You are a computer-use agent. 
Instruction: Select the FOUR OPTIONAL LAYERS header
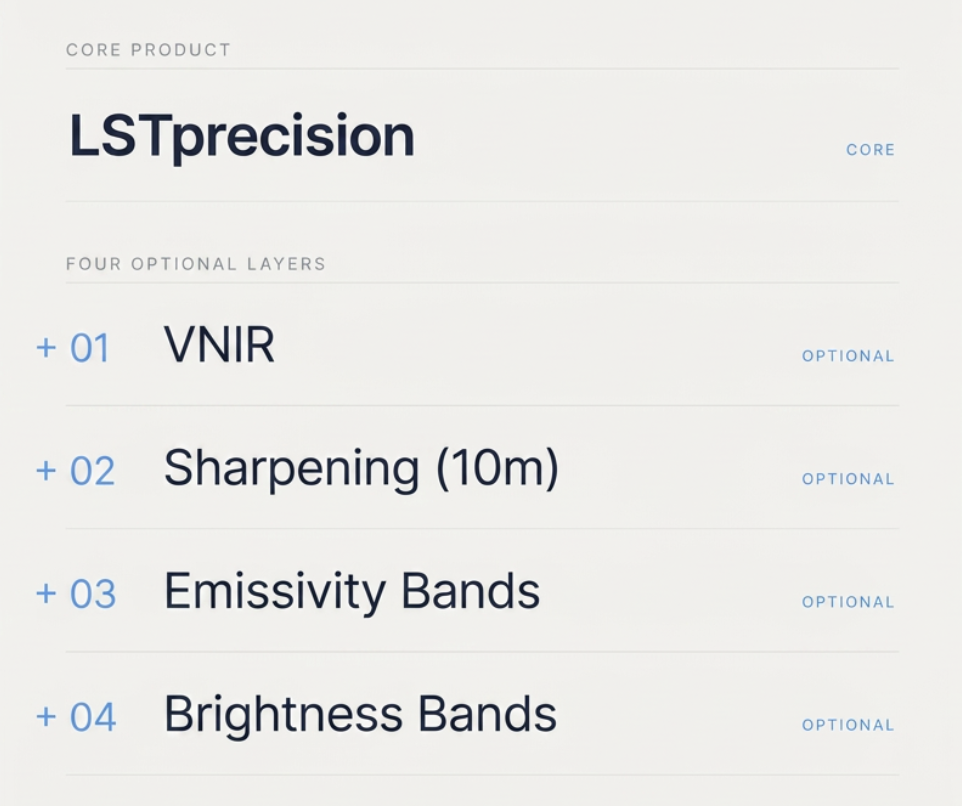196,264
